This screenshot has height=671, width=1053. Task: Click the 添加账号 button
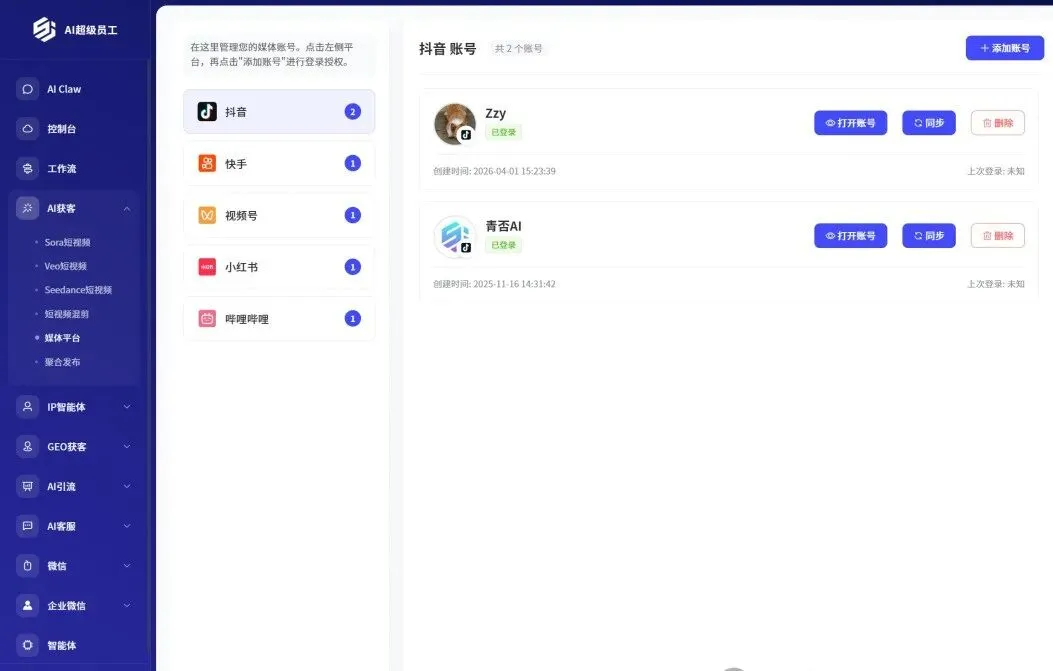[1004, 48]
